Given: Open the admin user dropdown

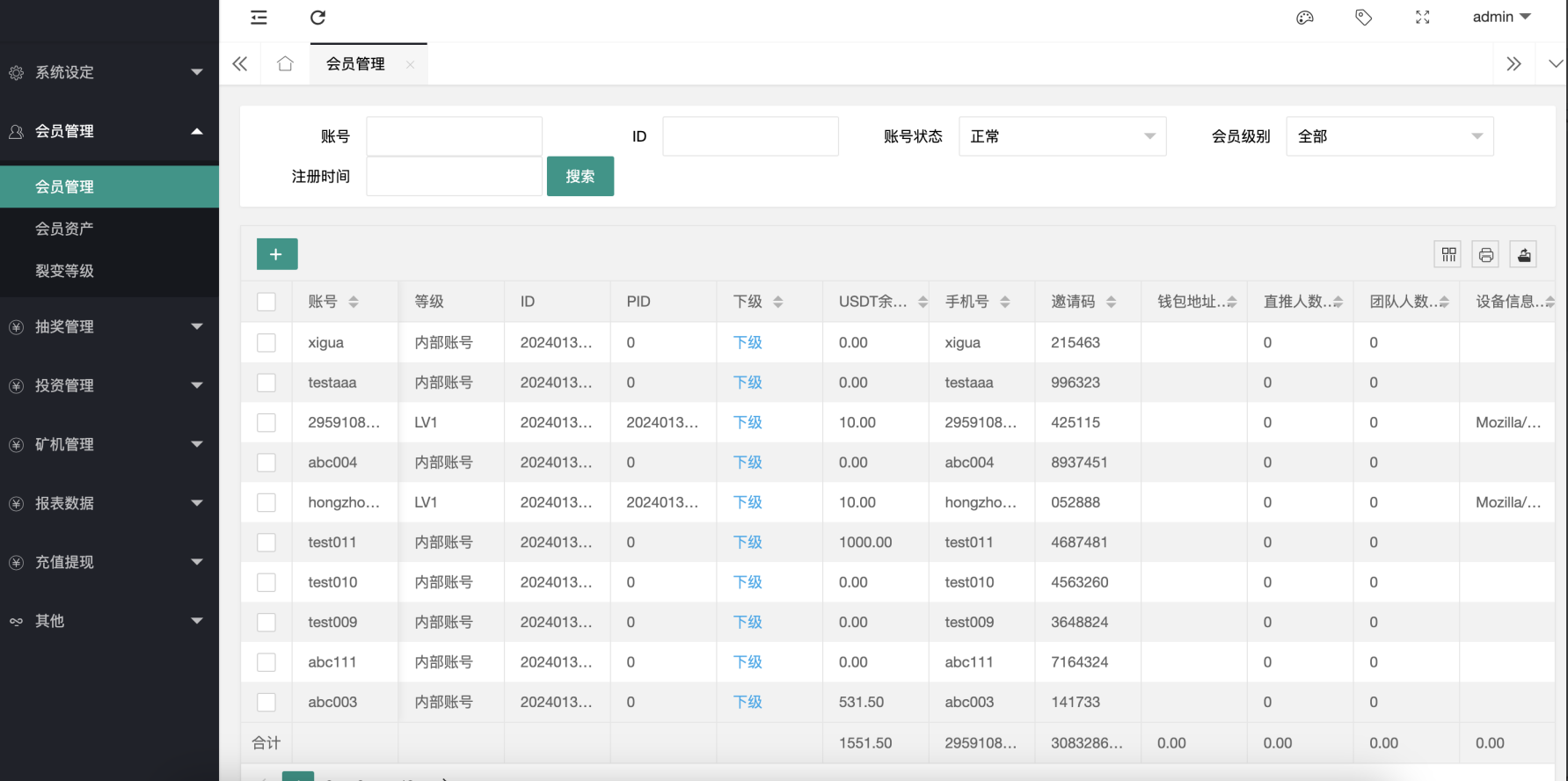Looking at the screenshot, I should [1502, 18].
